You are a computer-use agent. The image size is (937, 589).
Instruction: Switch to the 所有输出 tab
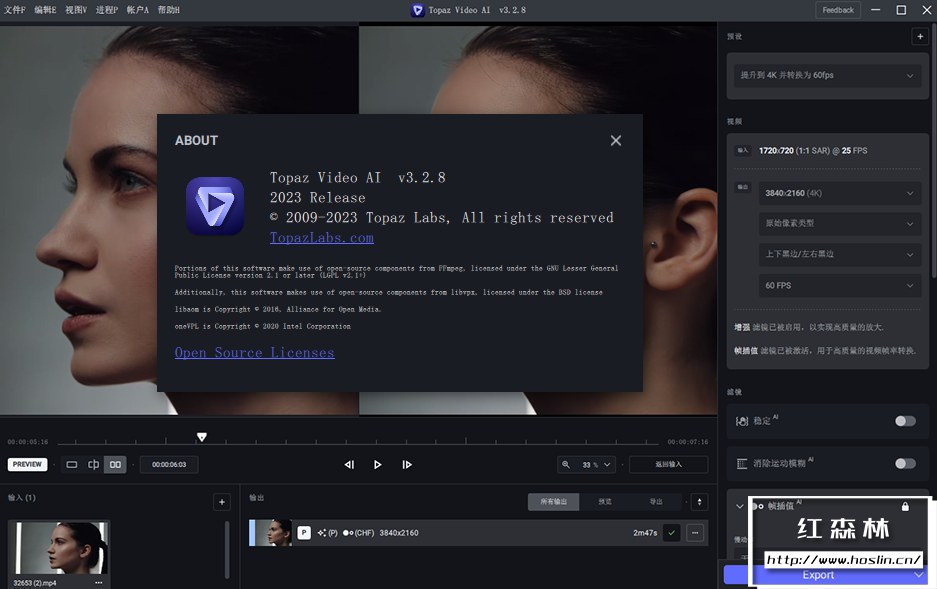click(x=553, y=501)
